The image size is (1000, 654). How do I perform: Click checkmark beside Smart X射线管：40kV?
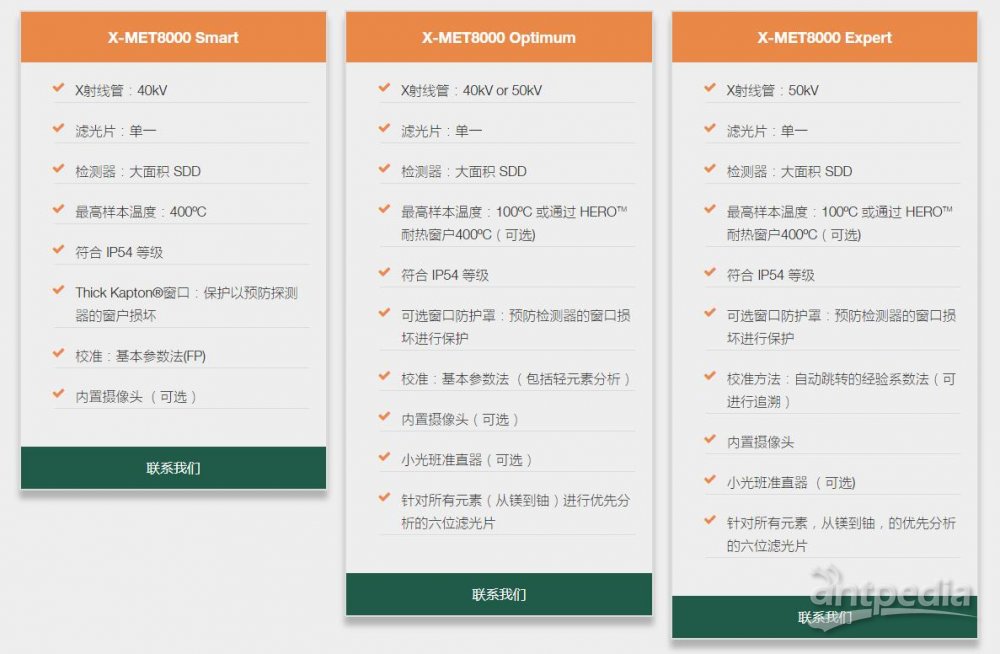(x=58, y=87)
